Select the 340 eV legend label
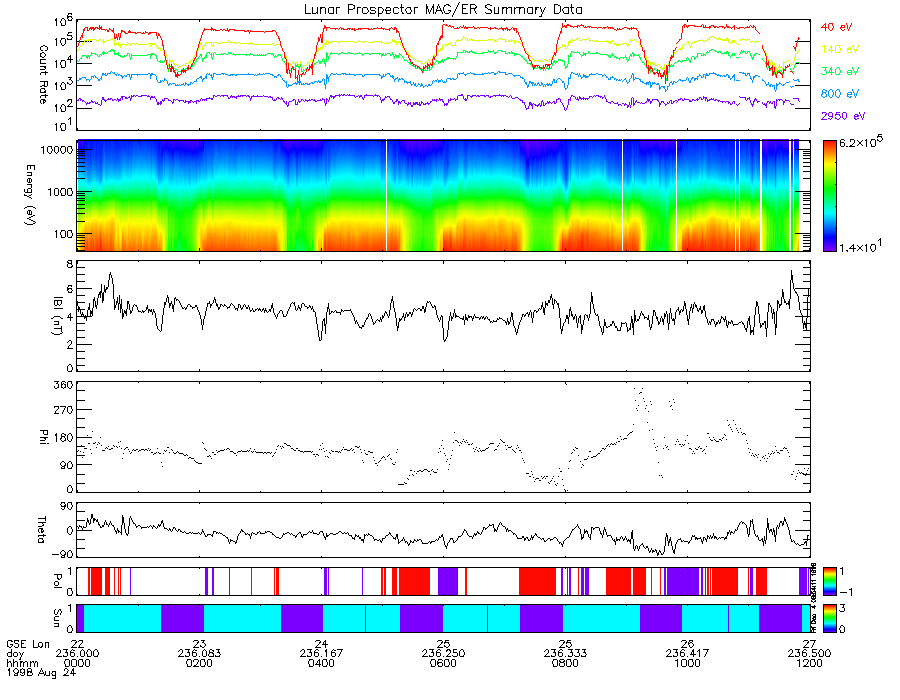The width and height of the screenshot is (900, 700). coord(839,71)
